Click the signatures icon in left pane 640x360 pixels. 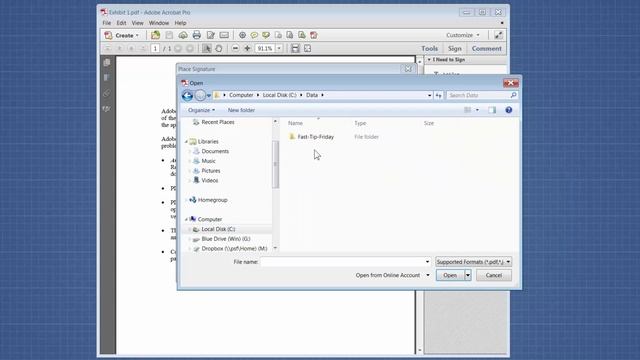[107, 109]
